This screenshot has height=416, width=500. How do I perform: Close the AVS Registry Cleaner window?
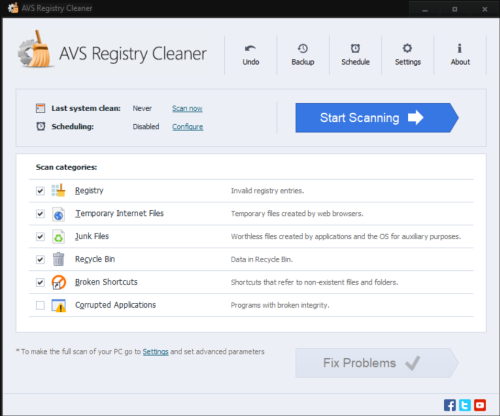[x=485, y=9]
